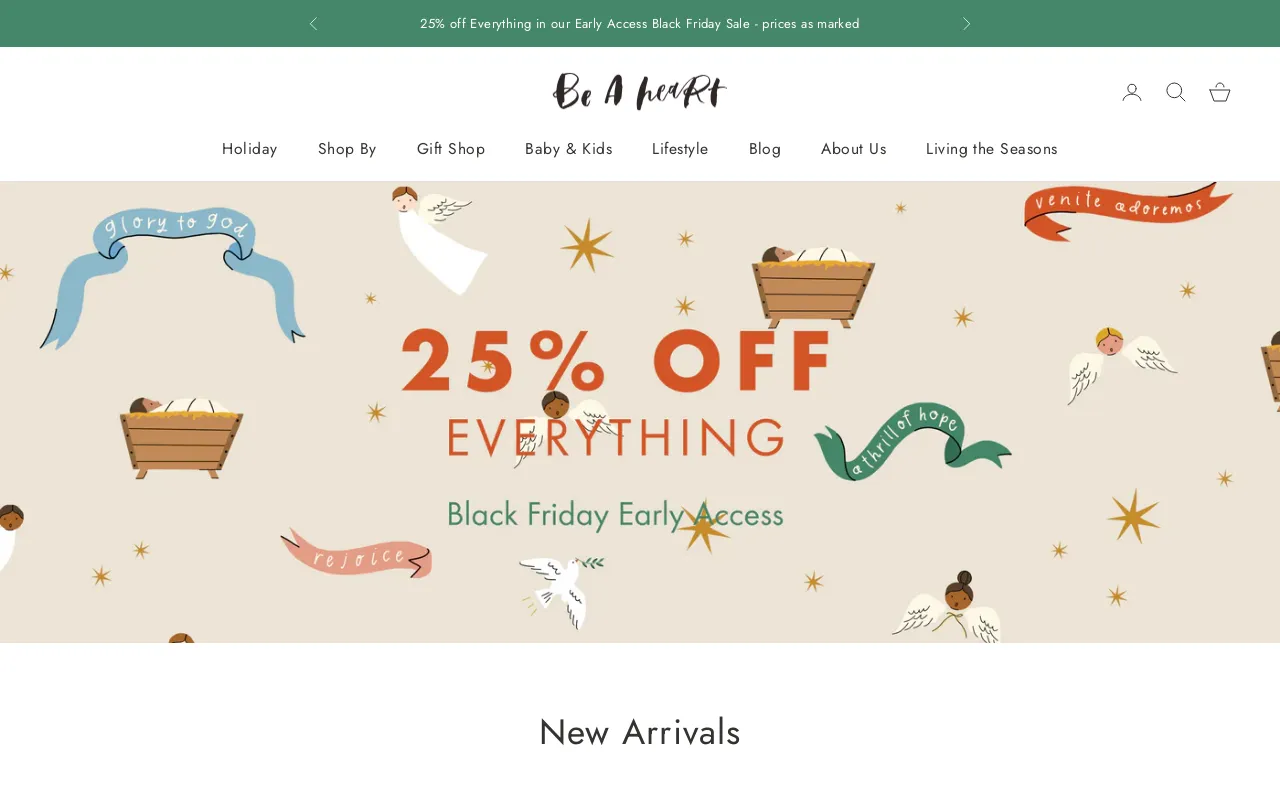Open Living the Seasons link

click(x=991, y=149)
